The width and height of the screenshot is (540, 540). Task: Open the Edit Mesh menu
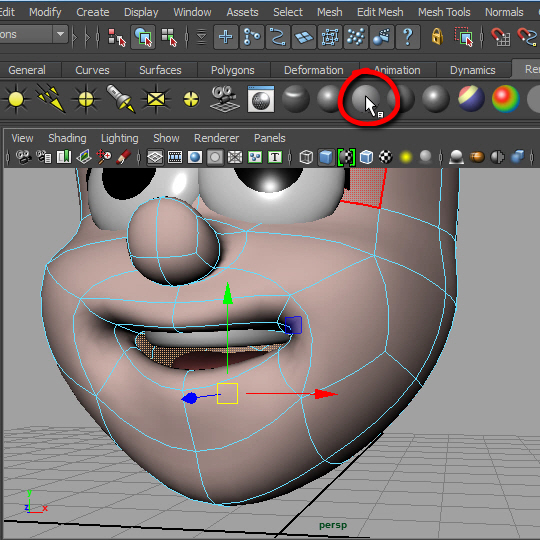pos(380,12)
